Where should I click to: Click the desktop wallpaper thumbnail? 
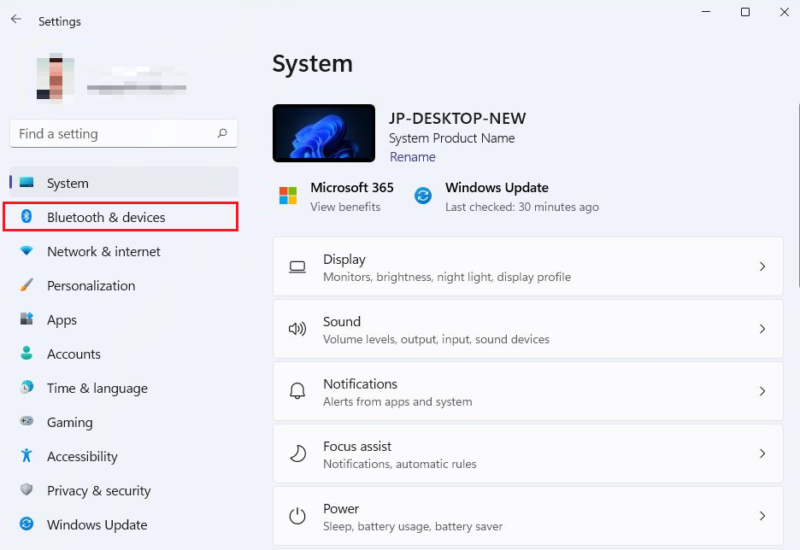324,133
